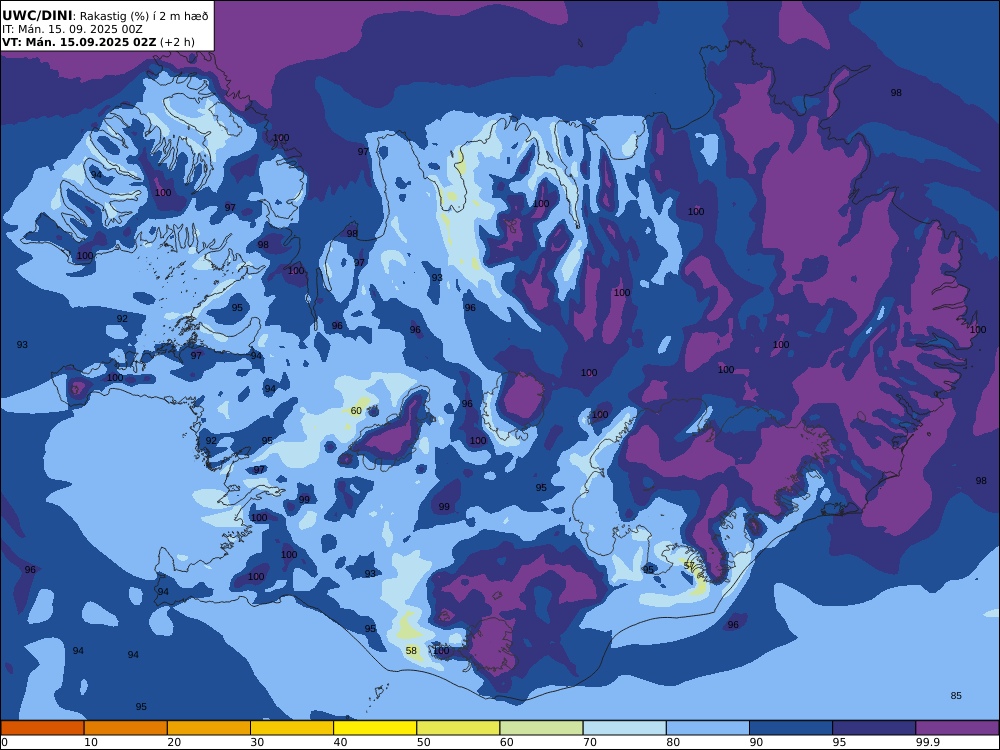Select the medium blue 90–95 legend swatch

(x=791, y=728)
